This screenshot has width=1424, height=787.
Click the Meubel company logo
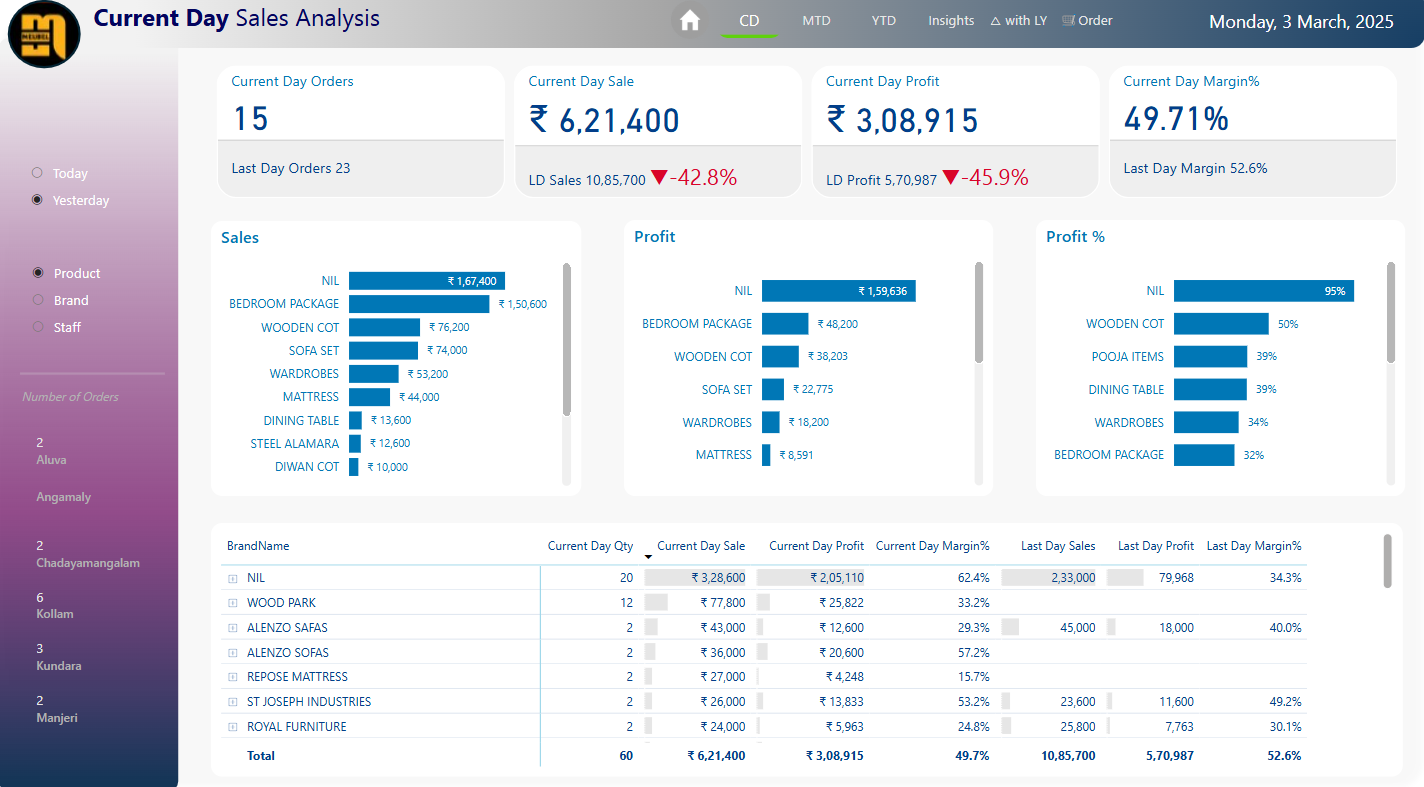44,34
